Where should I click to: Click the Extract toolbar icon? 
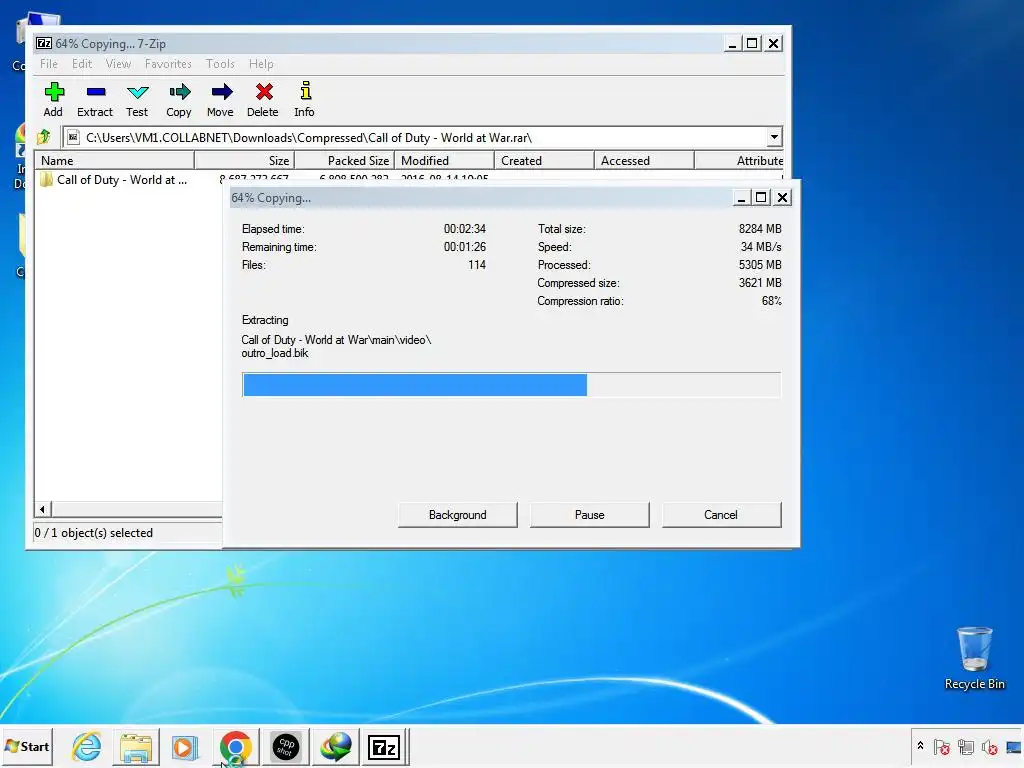[95, 99]
